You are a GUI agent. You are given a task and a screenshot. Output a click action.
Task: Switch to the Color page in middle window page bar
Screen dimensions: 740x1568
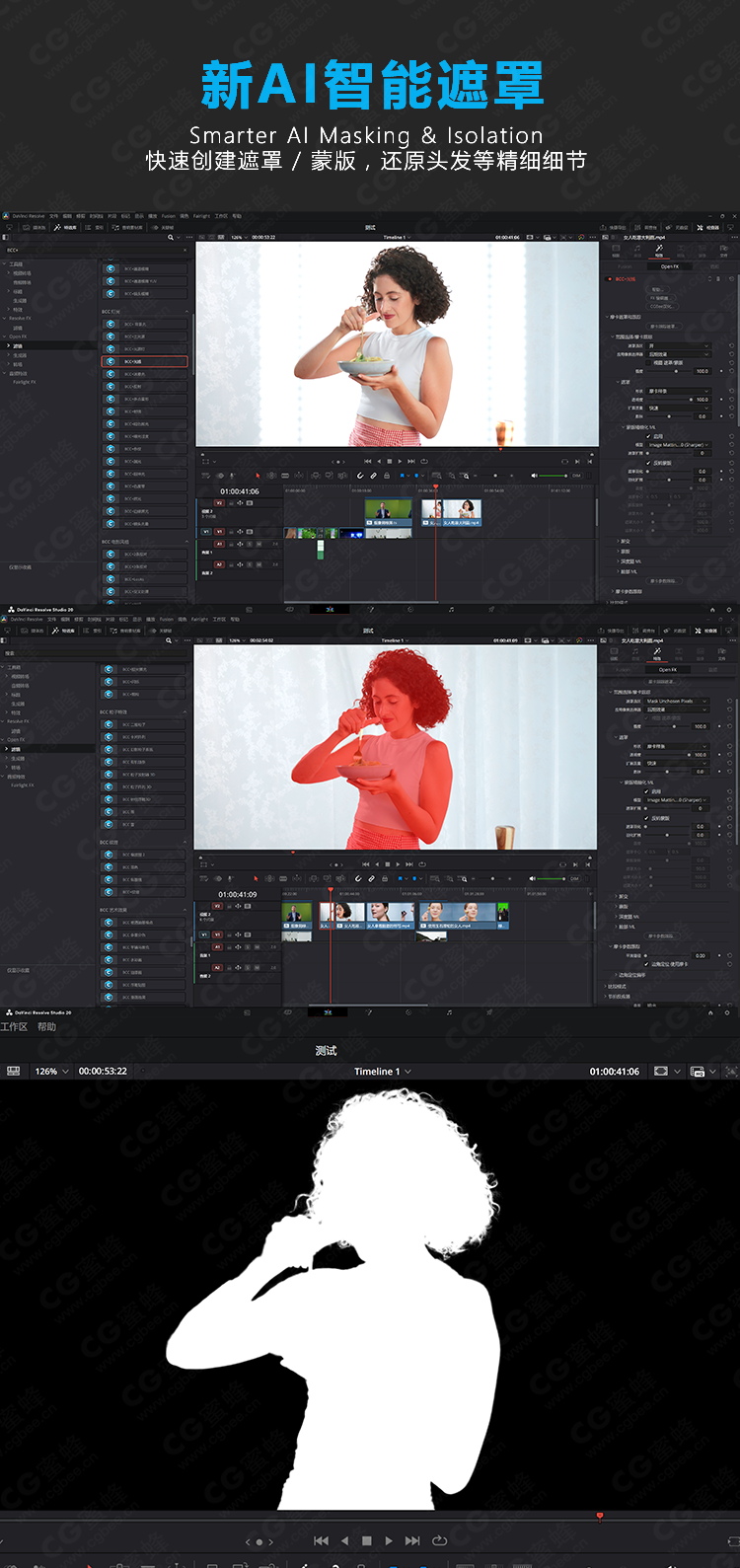point(408,1012)
